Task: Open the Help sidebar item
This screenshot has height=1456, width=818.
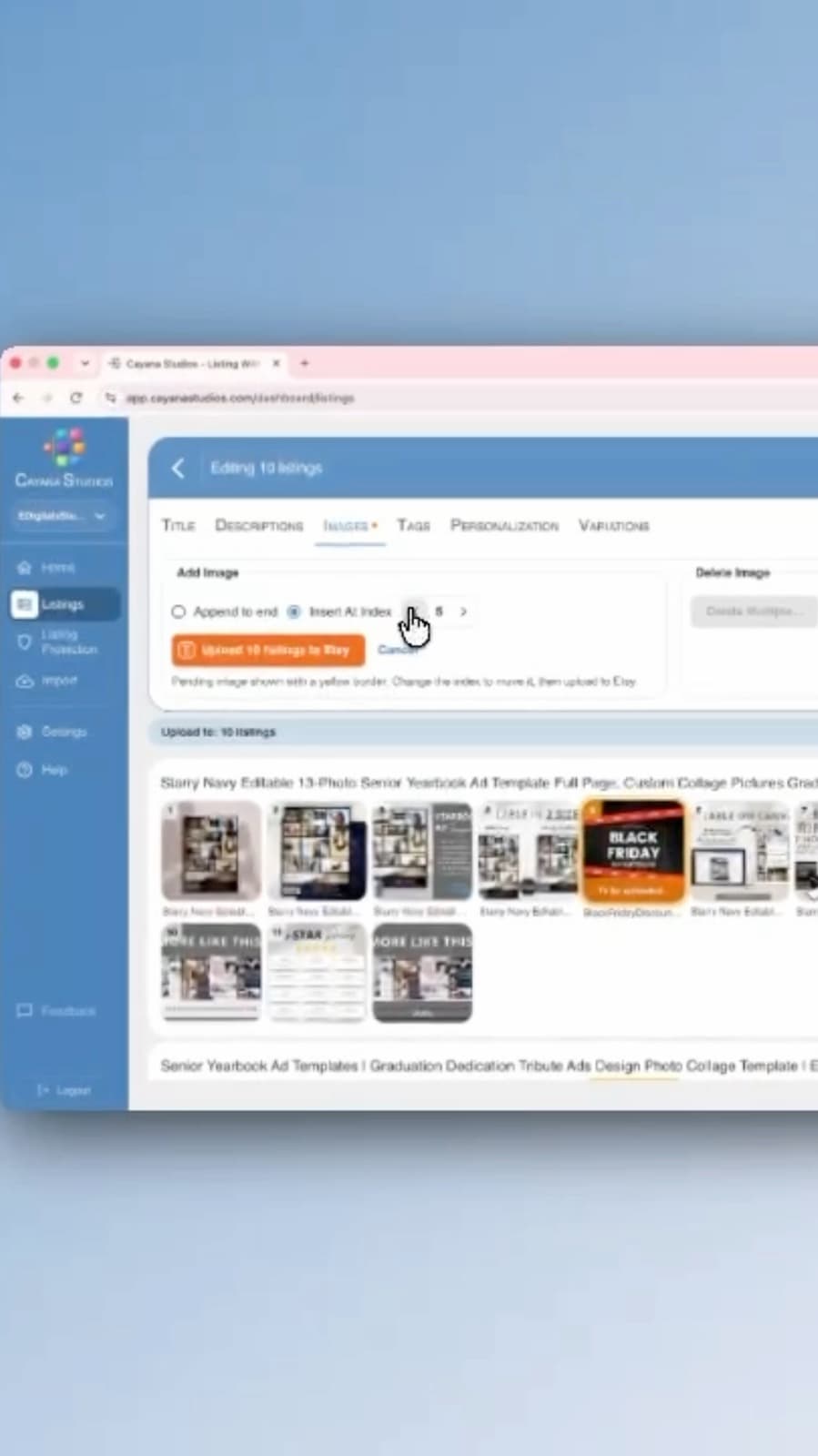Action: point(42,770)
